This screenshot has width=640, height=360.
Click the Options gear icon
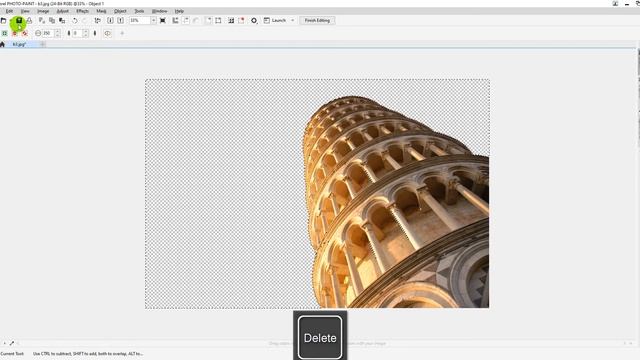254,20
